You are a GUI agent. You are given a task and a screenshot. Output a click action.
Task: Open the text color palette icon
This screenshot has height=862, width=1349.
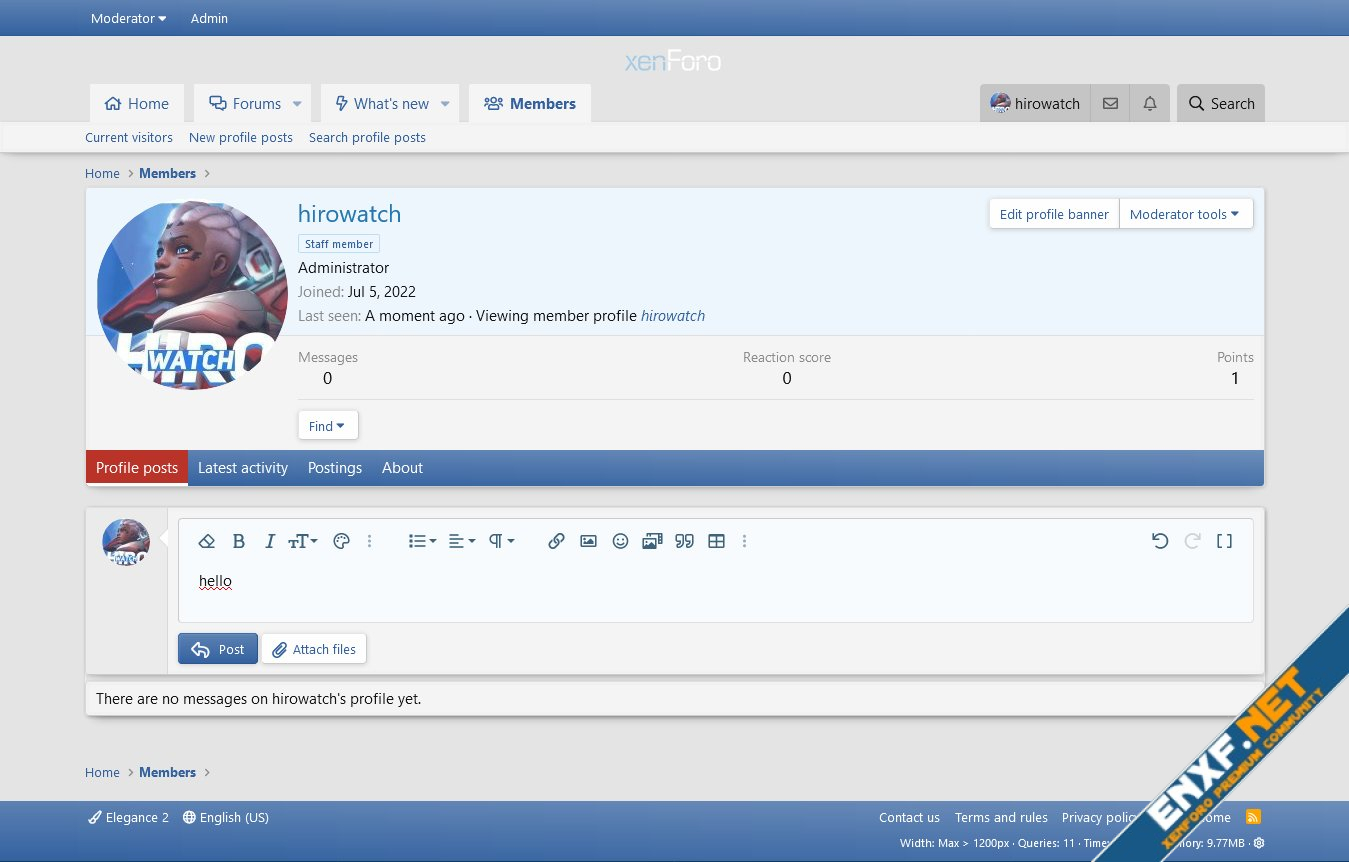pos(341,541)
